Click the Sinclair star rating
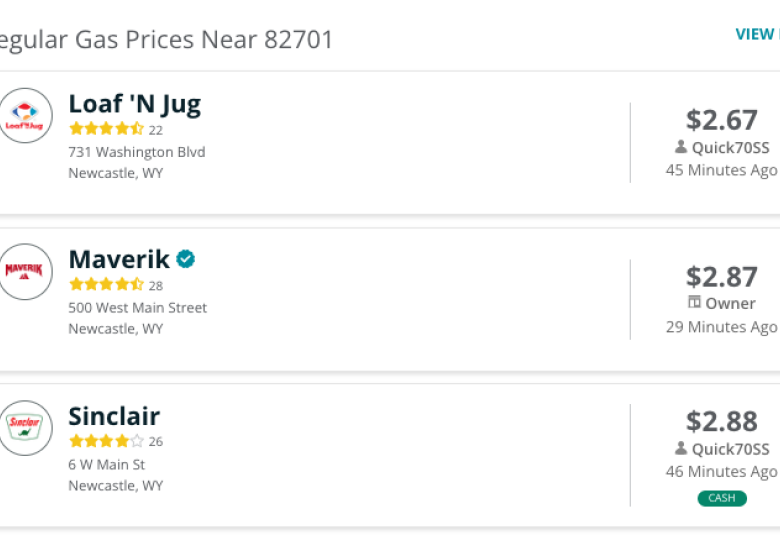Image resolution: width=780 pixels, height=535 pixels. (106, 441)
